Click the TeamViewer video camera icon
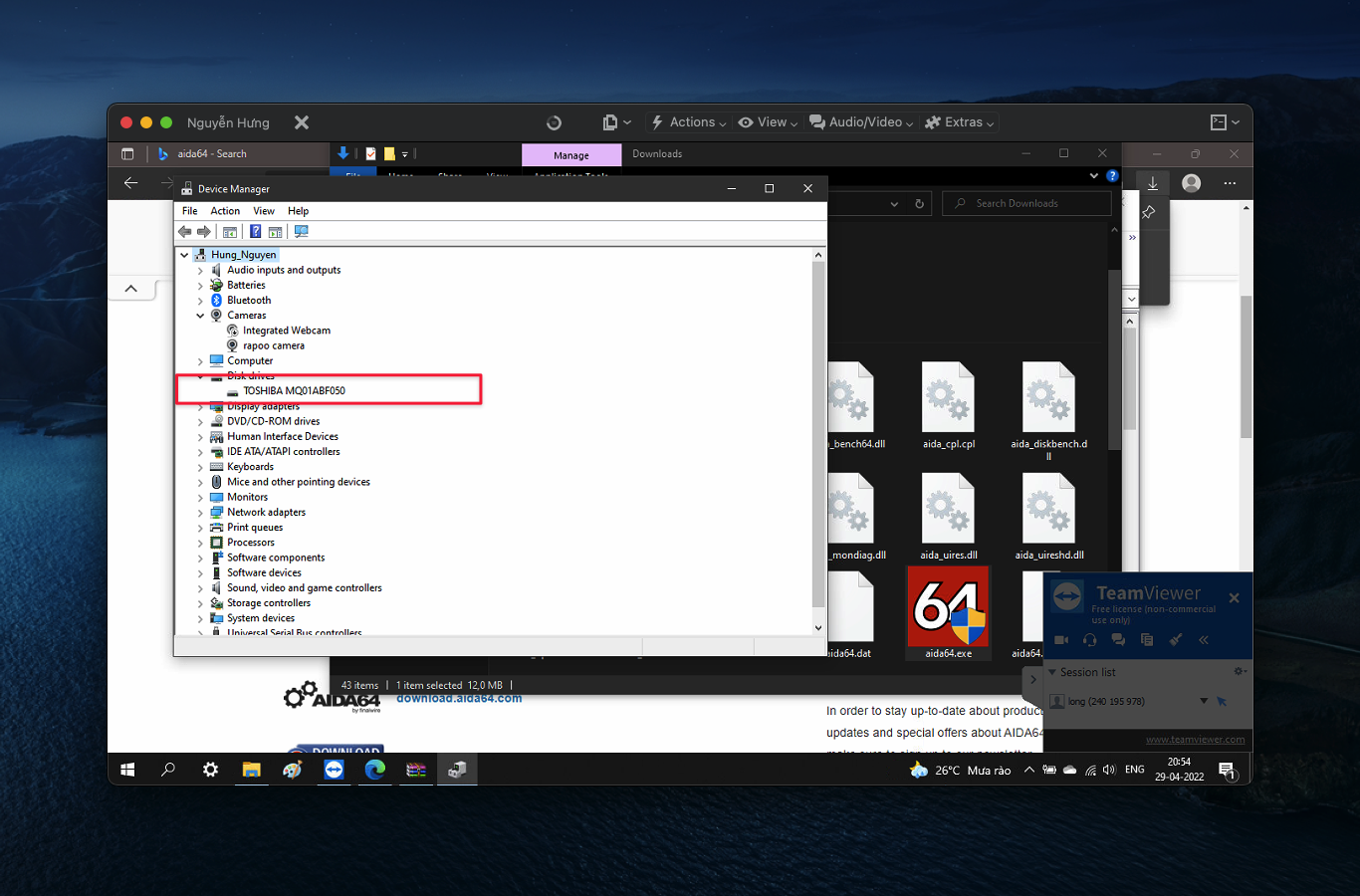 (x=1061, y=640)
